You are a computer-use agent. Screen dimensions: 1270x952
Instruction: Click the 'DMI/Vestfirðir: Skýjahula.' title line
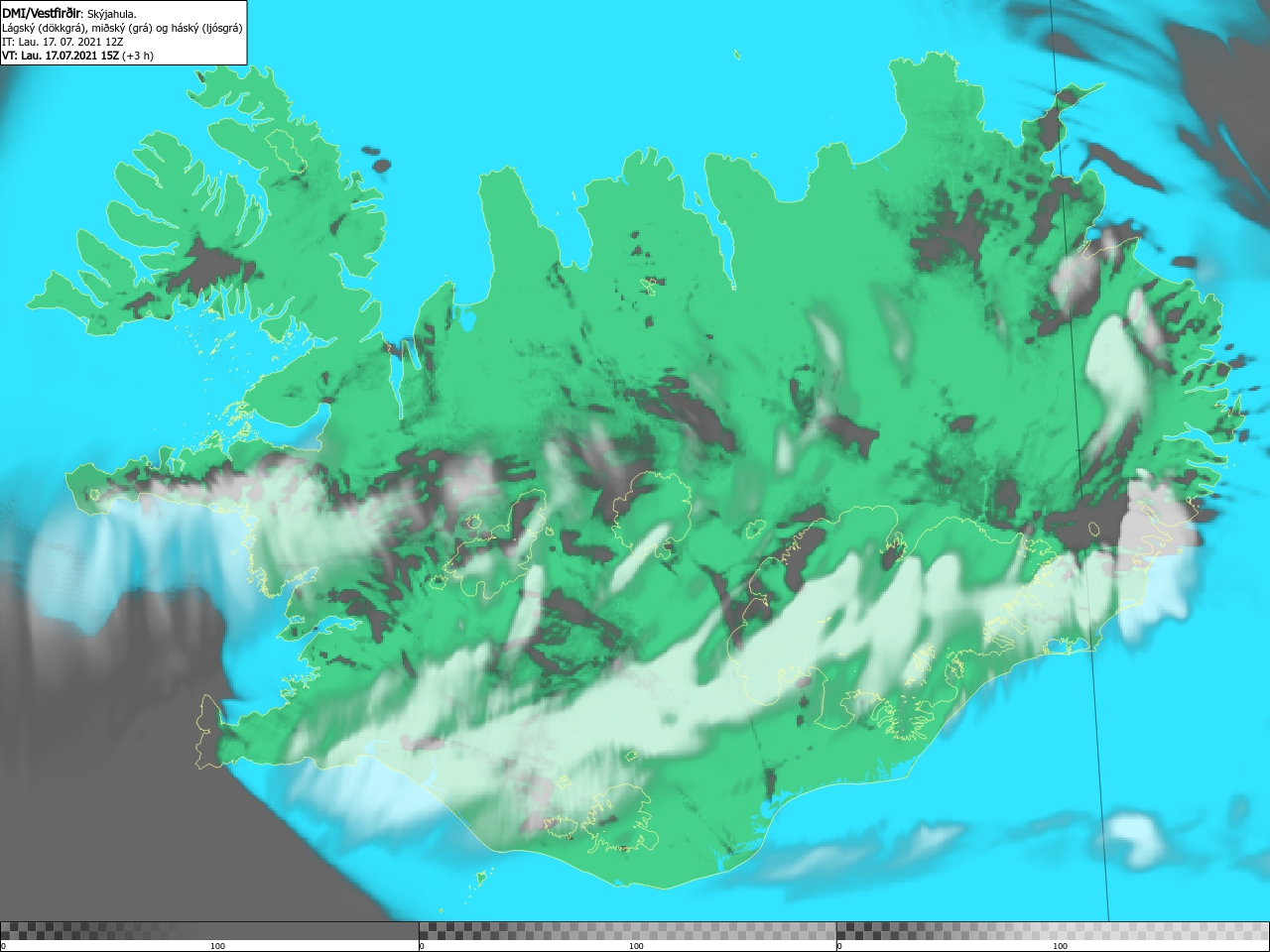pyautogui.click(x=69, y=14)
